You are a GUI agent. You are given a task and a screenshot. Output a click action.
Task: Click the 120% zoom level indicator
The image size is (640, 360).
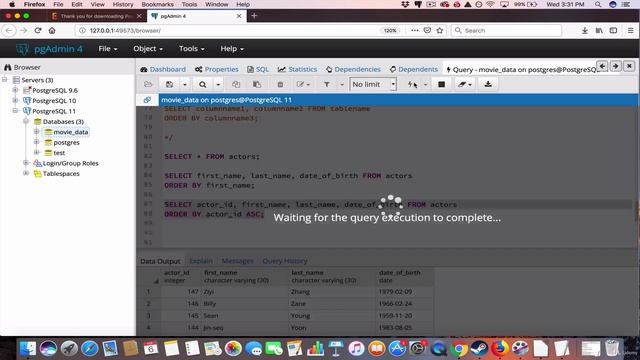390,31
